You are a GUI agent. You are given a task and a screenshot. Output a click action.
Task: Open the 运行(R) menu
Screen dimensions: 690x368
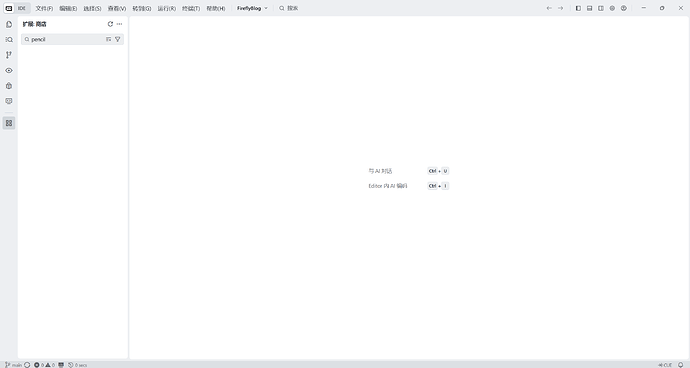pos(167,8)
